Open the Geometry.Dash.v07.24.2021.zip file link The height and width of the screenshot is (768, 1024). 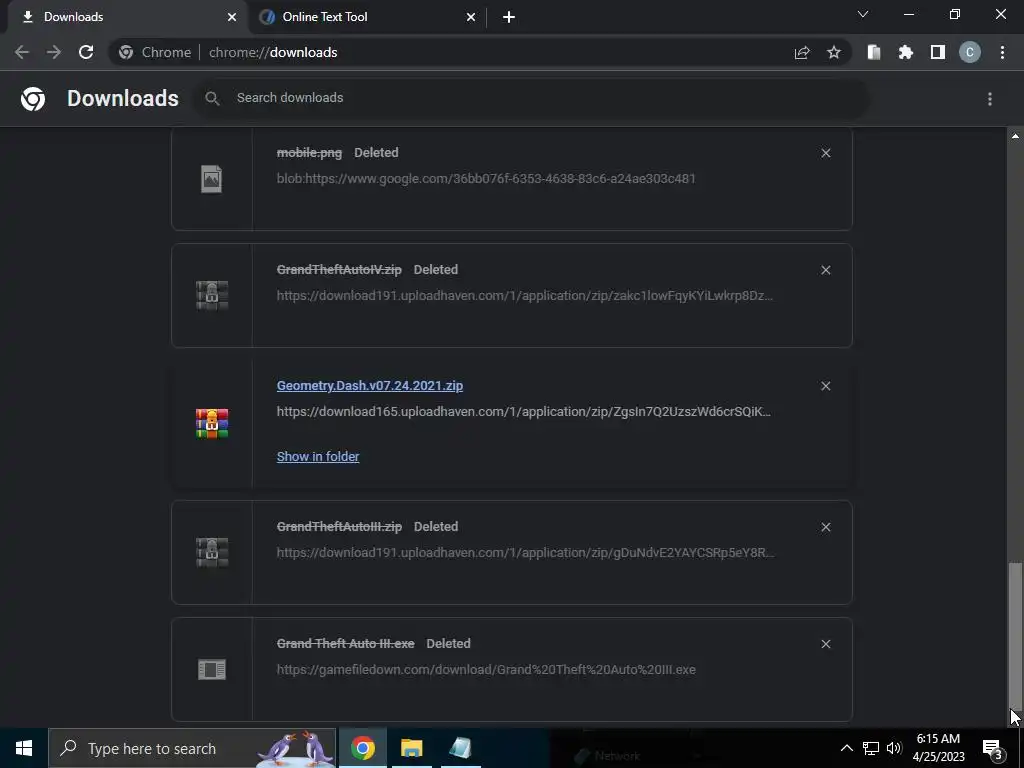tap(370, 385)
